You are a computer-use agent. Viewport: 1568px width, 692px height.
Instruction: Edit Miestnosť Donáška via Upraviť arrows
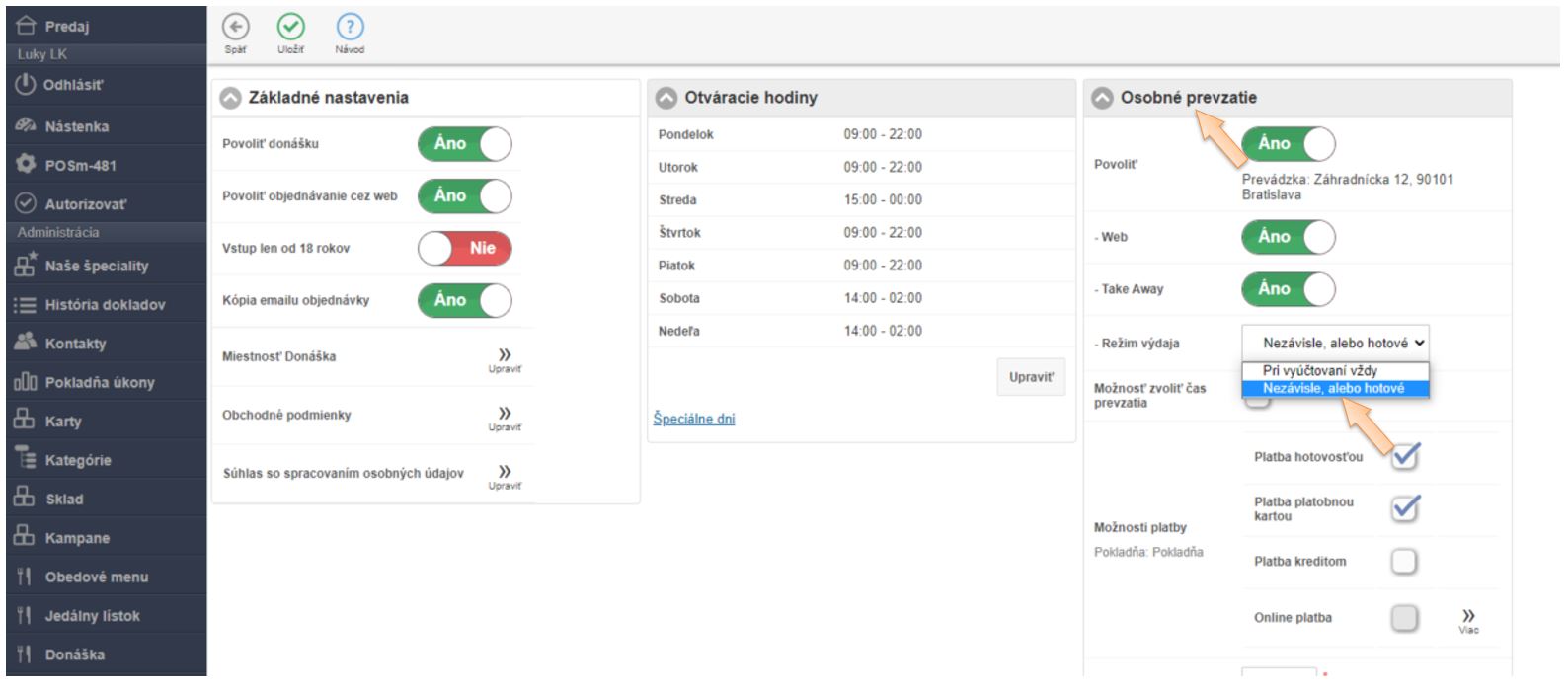click(x=505, y=357)
